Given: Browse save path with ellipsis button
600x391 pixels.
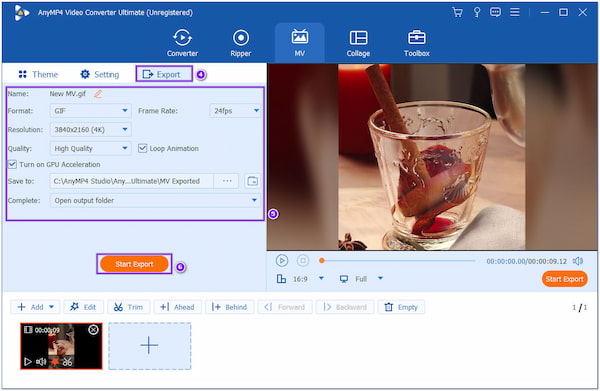Looking at the screenshot, I should pyautogui.click(x=227, y=181).
